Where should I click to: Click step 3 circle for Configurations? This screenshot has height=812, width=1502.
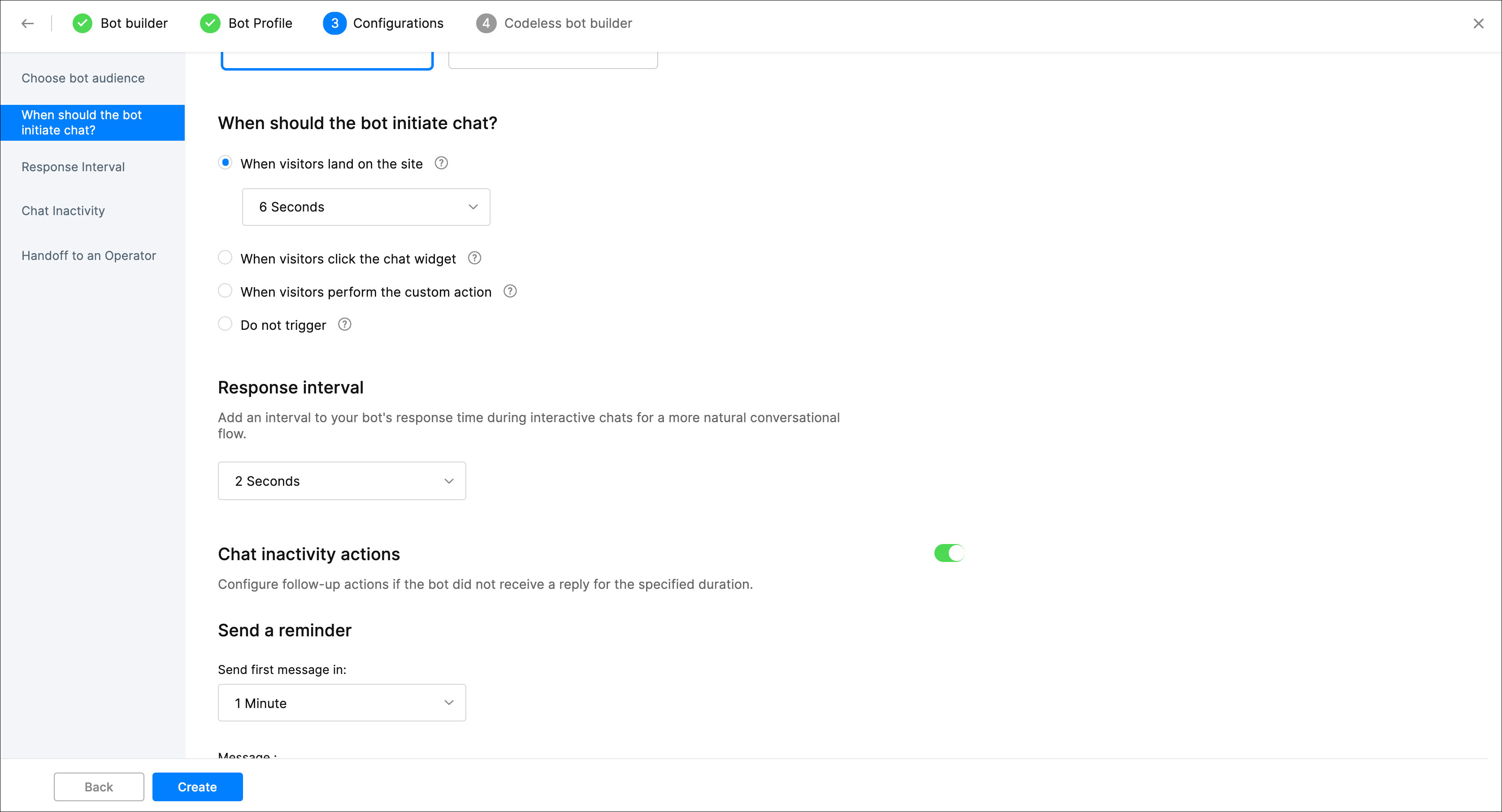click(334, 23)
